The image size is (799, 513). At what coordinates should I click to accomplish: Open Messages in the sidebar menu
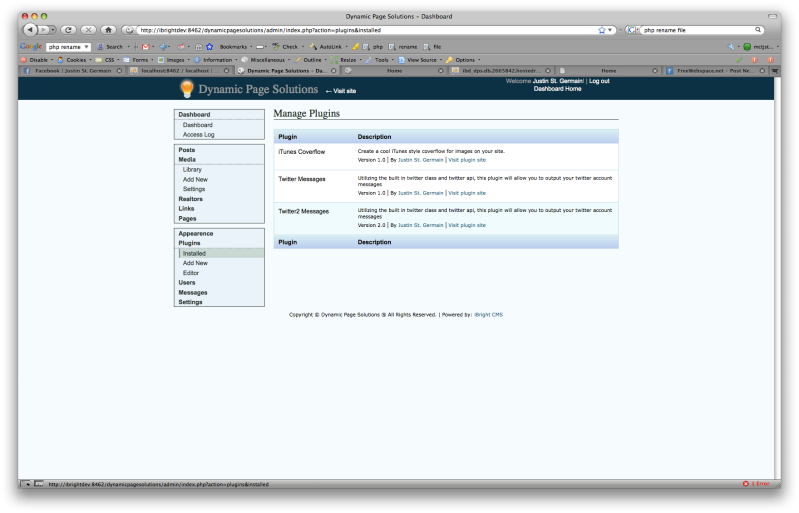click(193, 293)
